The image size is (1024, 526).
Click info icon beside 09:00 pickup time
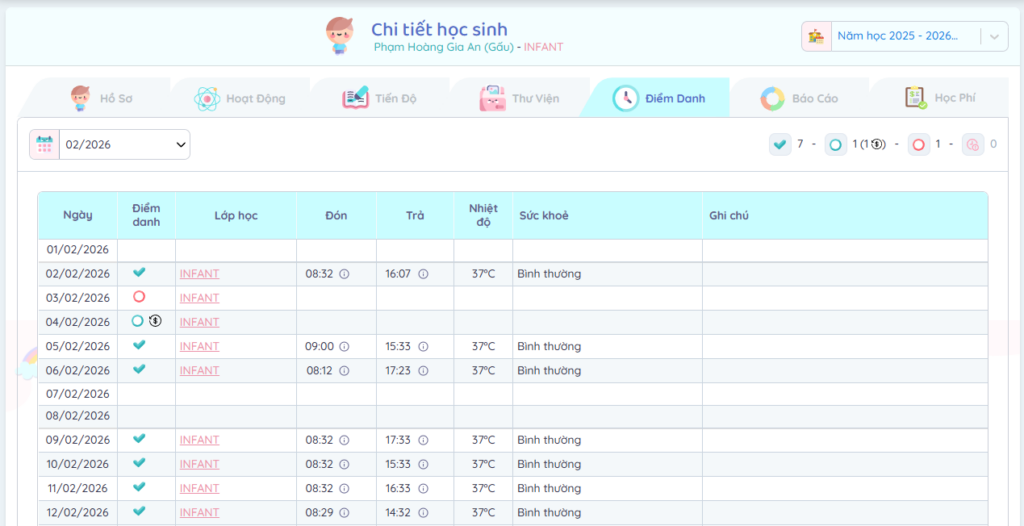[344, 347]
